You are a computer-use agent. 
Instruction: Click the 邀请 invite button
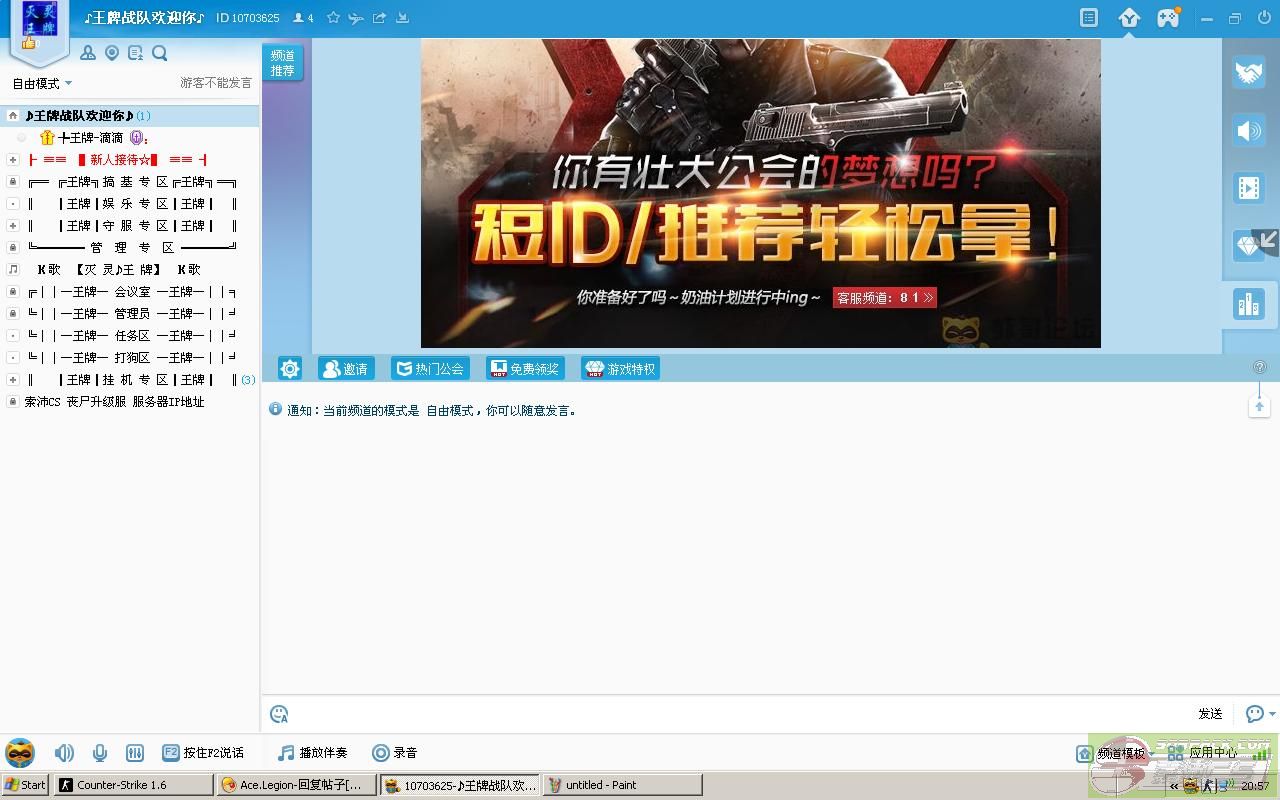coord(345,369)
